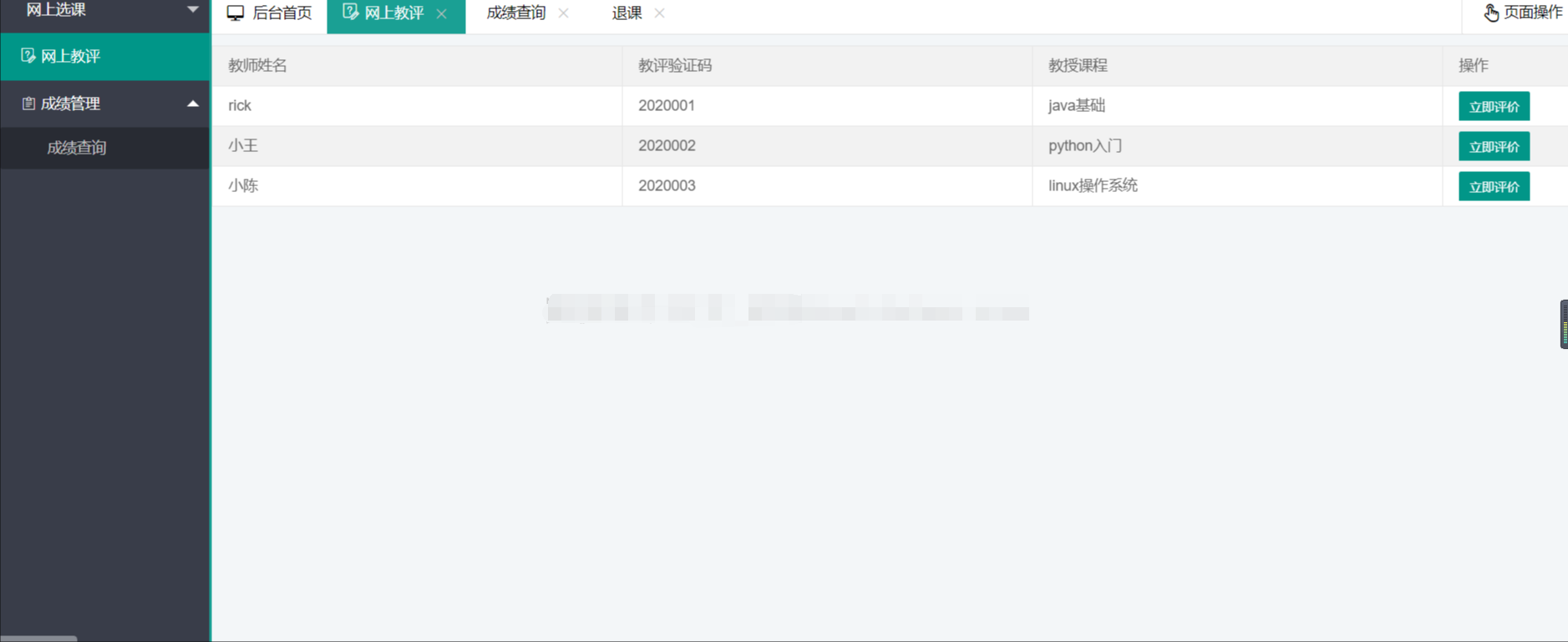Open 成绩查询 submenu item in sidebar
Screen dimensions: 1568x642
[x=105, y=148]
